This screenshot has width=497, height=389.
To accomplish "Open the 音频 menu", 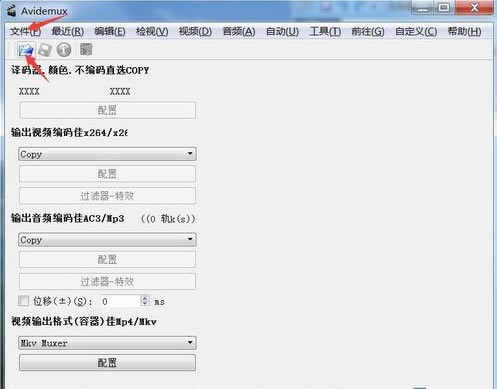I will 239,31.
